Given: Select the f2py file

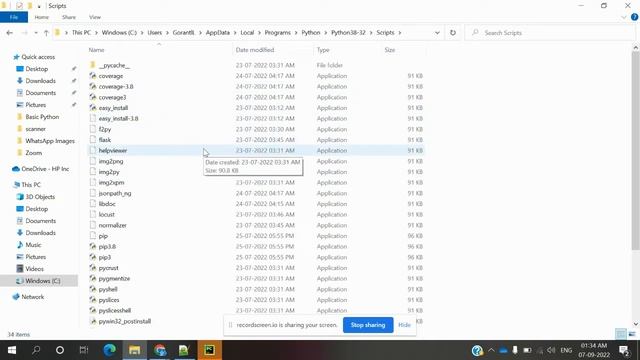Looking at the screenshot, I should [105, 129].
